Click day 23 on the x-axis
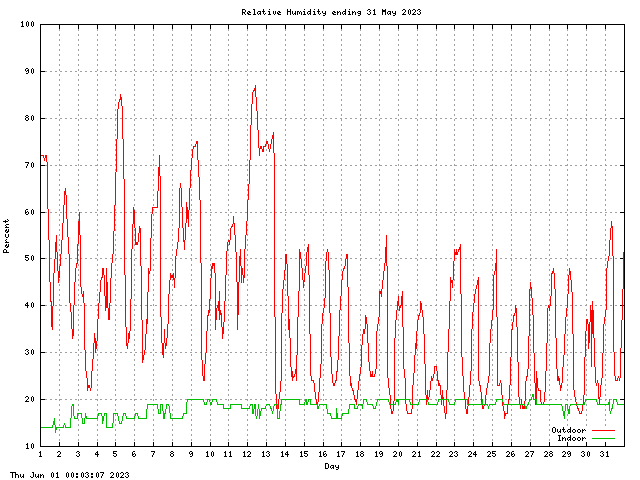Image resolution: width=640 pixels, height=480 pixels. pyautogui.click(x=455, y=454)
